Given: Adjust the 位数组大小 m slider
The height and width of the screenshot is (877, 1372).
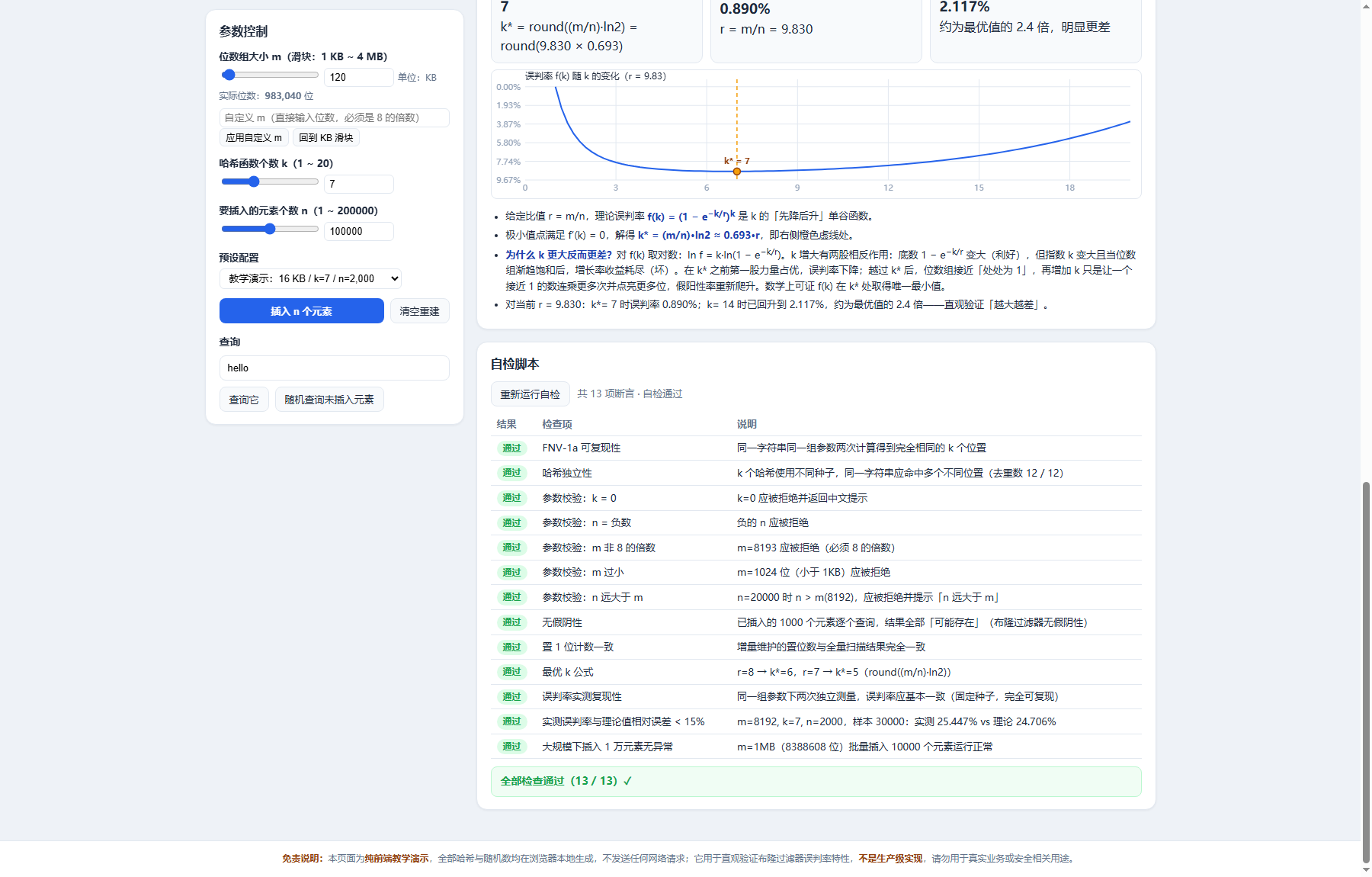Looking at the screenshot, I should pos(270,75).
